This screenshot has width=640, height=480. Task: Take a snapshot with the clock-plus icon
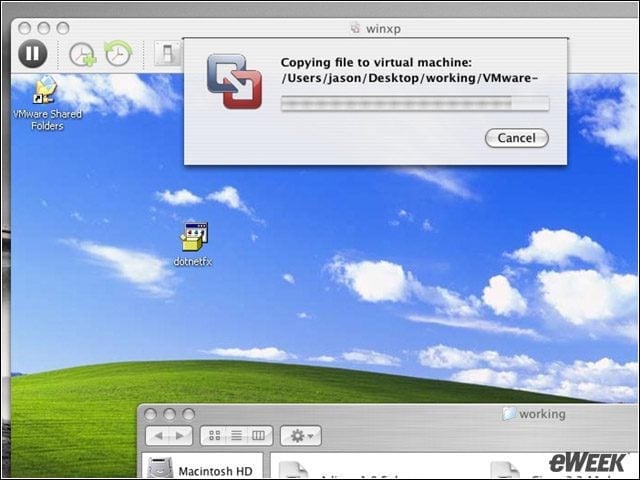[82, 54]
